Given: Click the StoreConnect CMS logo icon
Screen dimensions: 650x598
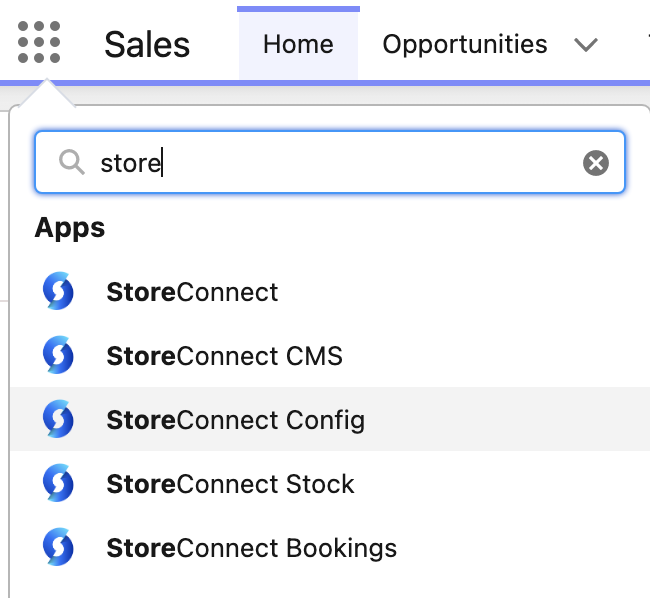Looking at the screenshot, I should click(58, 355).
